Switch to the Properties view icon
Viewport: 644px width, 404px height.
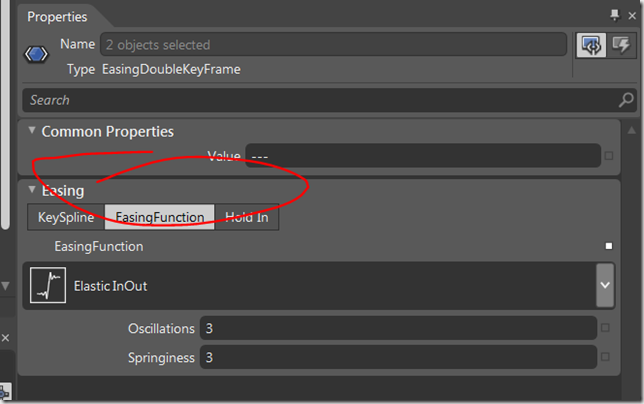pos(591,45)
